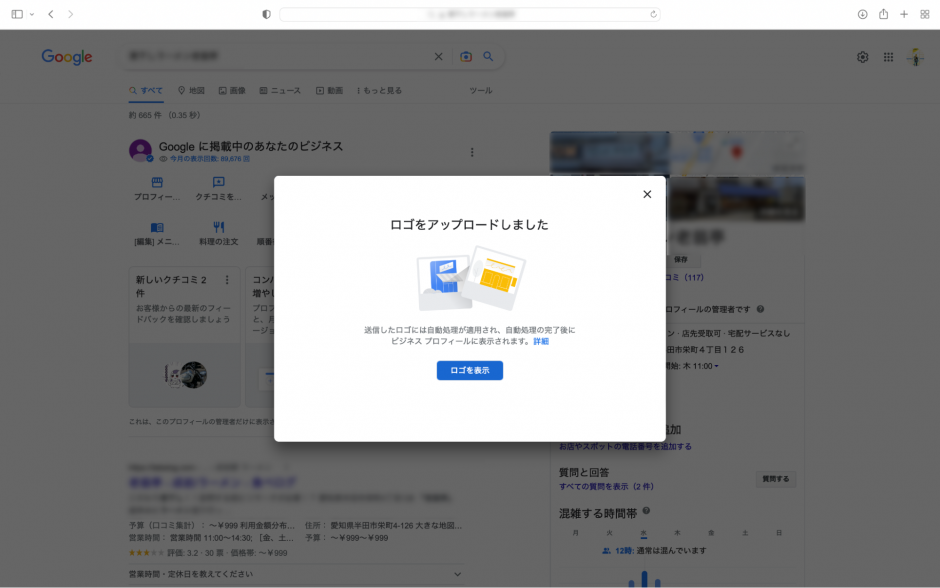Screen dimensions: 940x588
Task: Search by image with Google Lens camera icon
Action: [464, 57]
